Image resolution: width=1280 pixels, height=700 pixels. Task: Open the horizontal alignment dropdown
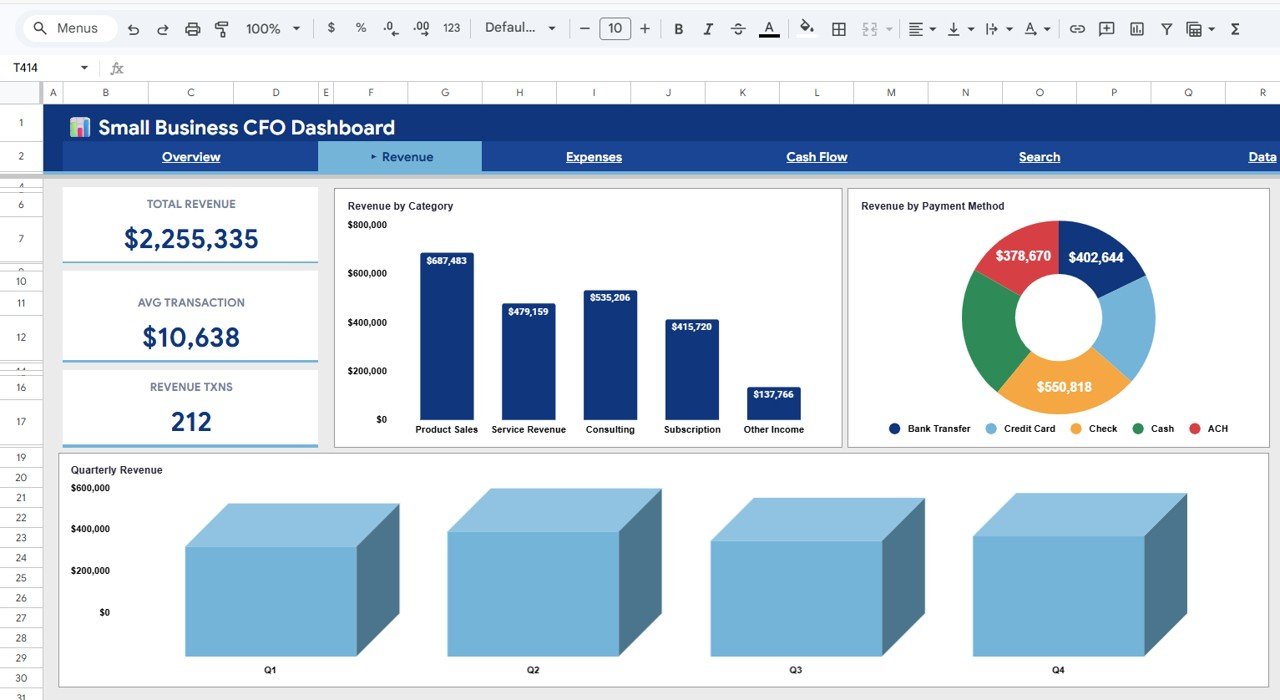coord(920,28)
